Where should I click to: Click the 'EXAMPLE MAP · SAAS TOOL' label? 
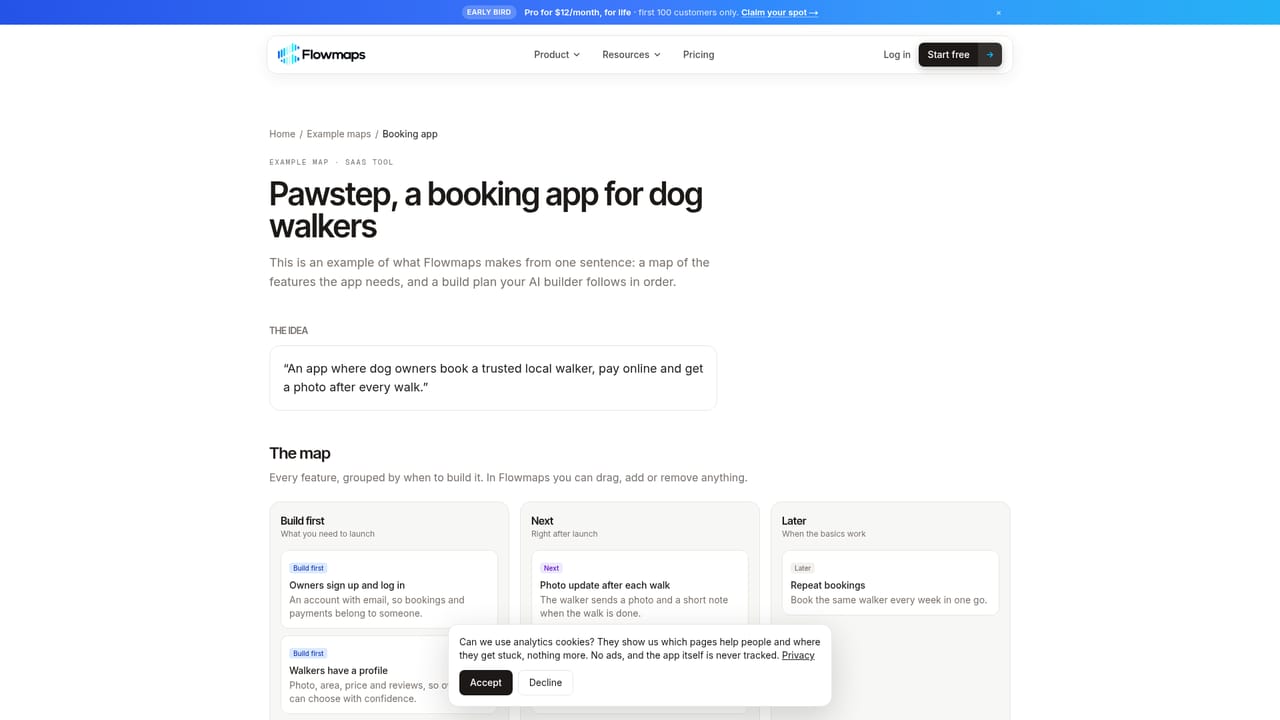pos(331,162)
